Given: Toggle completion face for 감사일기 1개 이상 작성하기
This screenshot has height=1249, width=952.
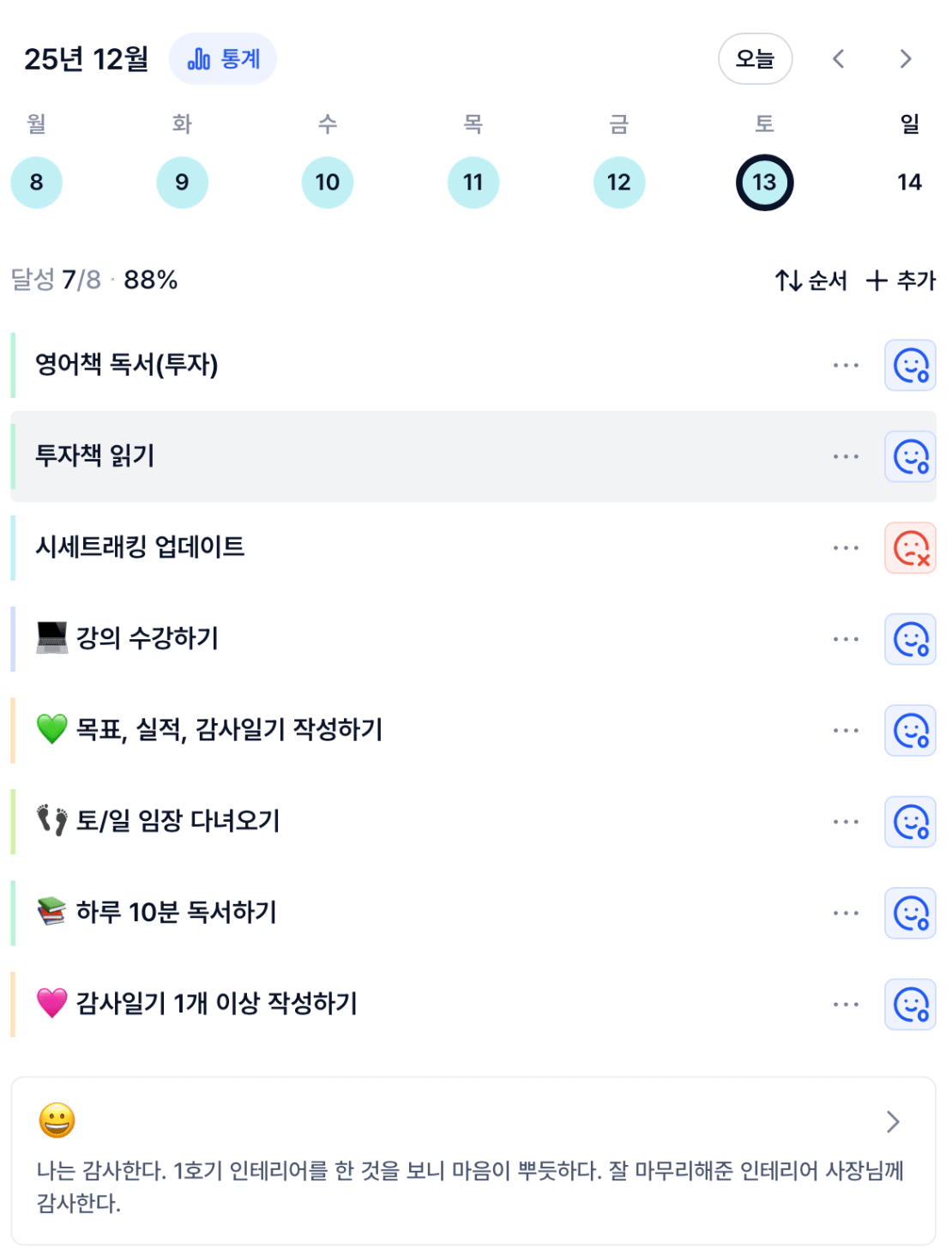Looking at the screenshot, I should (x=910, y=1005).
